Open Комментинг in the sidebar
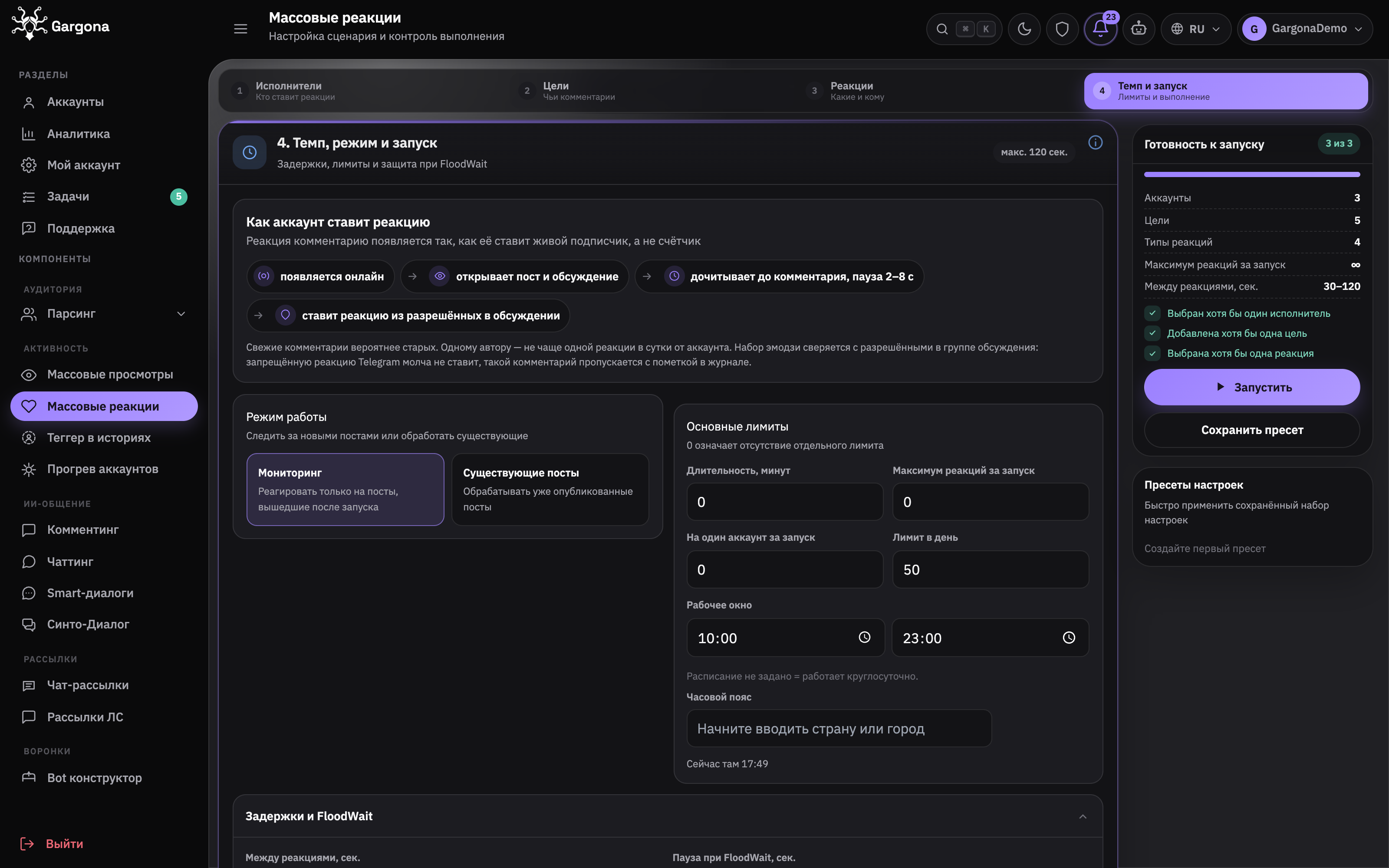1389x868 pixels. pyautogui.click(x=104, y=530)
